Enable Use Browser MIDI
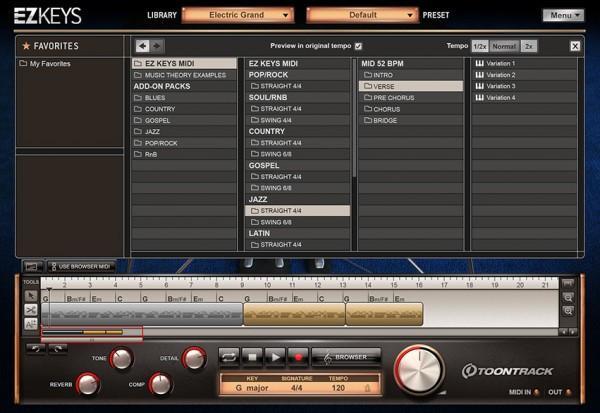The height and width of the screenshot is (413, 600). pyautogui.click(x=81, y=266)
